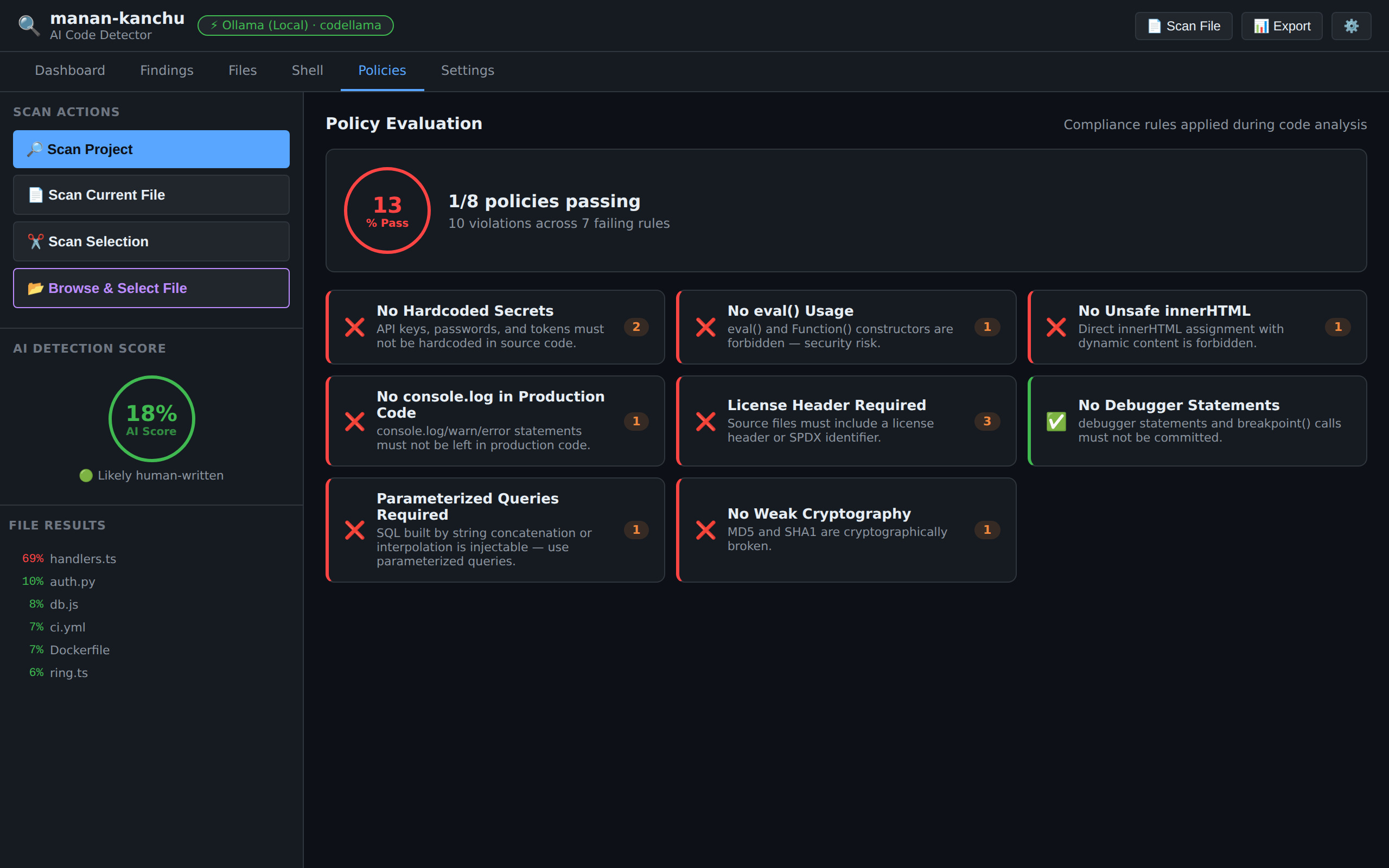Screen dimensions: 1389x868
Task: Click the red X on No Unsafe innerHTML
Action: pyautogui.click(x=1056, y=327)
